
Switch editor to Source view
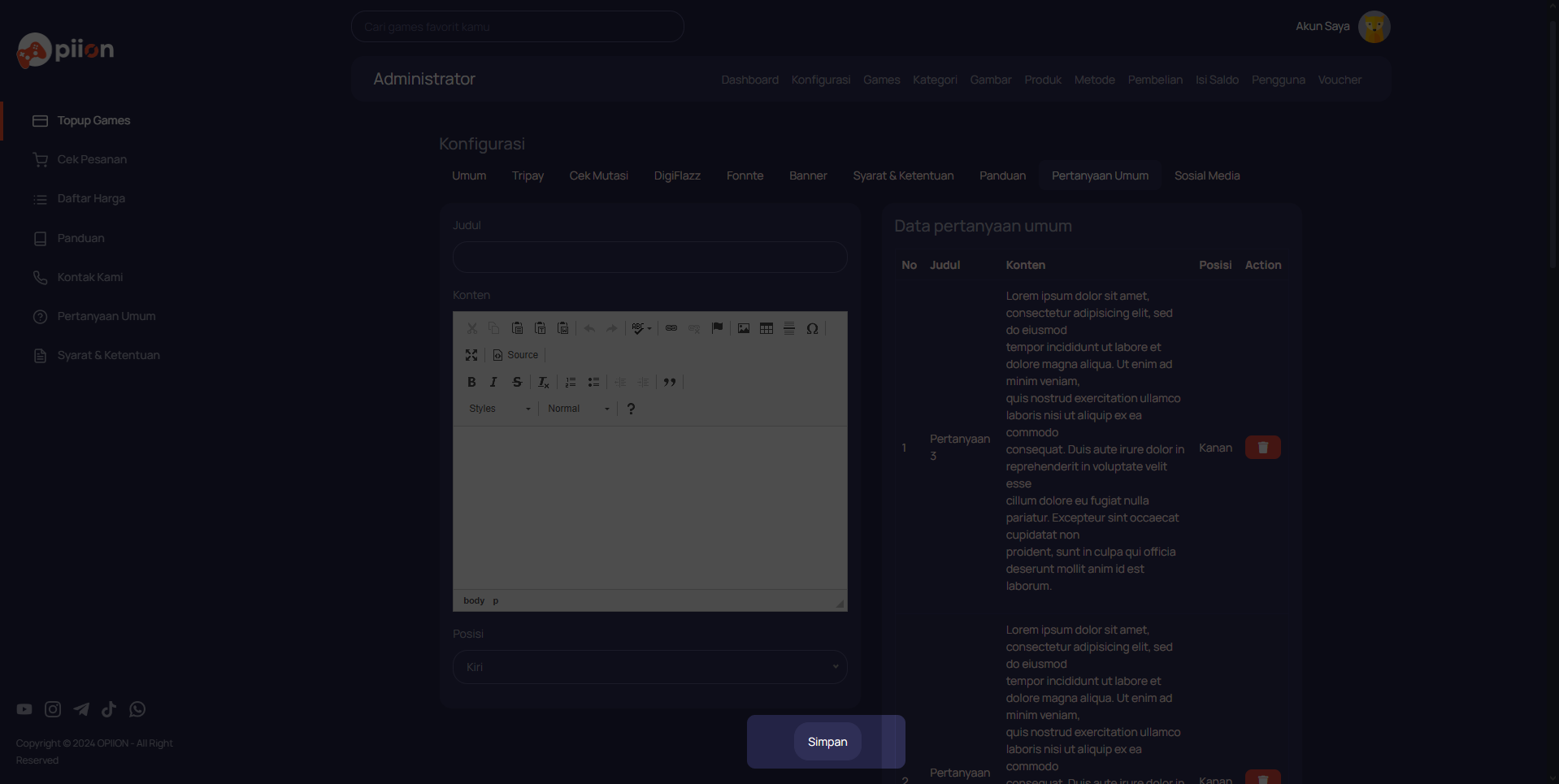516,355
